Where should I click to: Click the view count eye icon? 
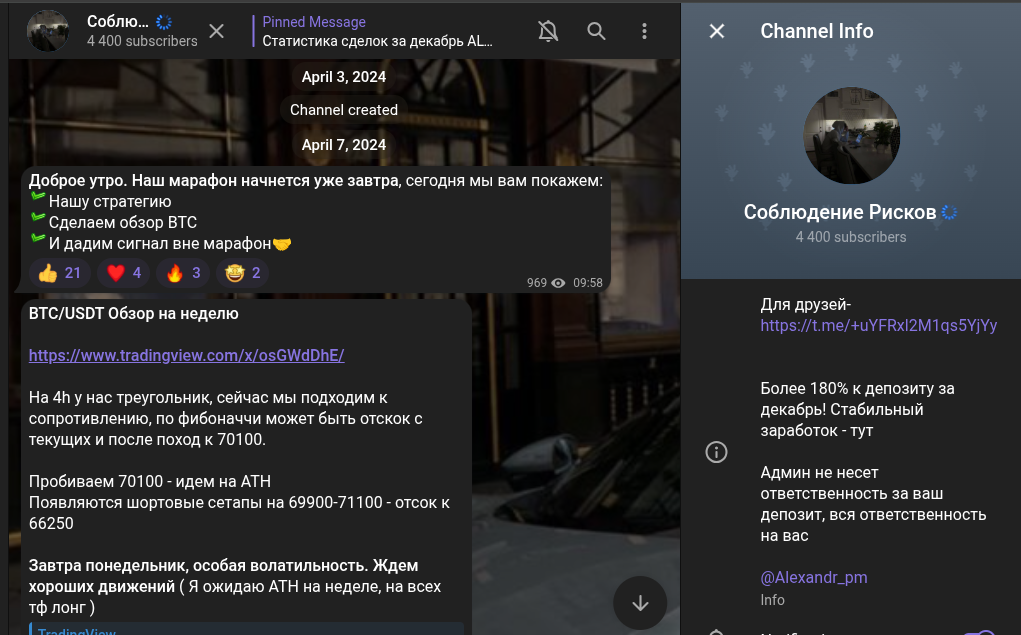(x=559, y=283)
